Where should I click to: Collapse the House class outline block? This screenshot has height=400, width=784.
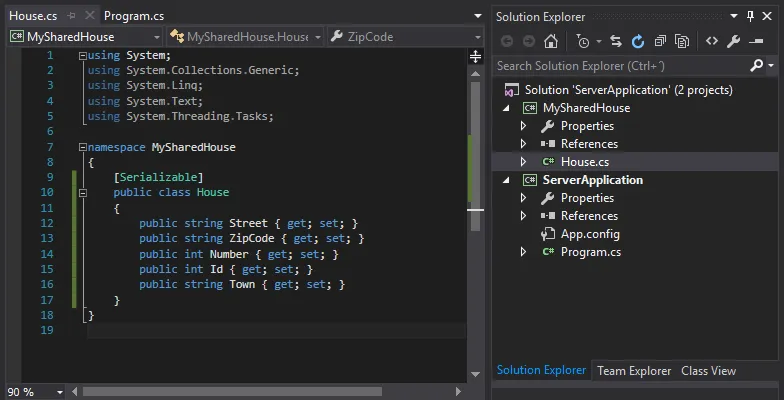click(83, 193)
